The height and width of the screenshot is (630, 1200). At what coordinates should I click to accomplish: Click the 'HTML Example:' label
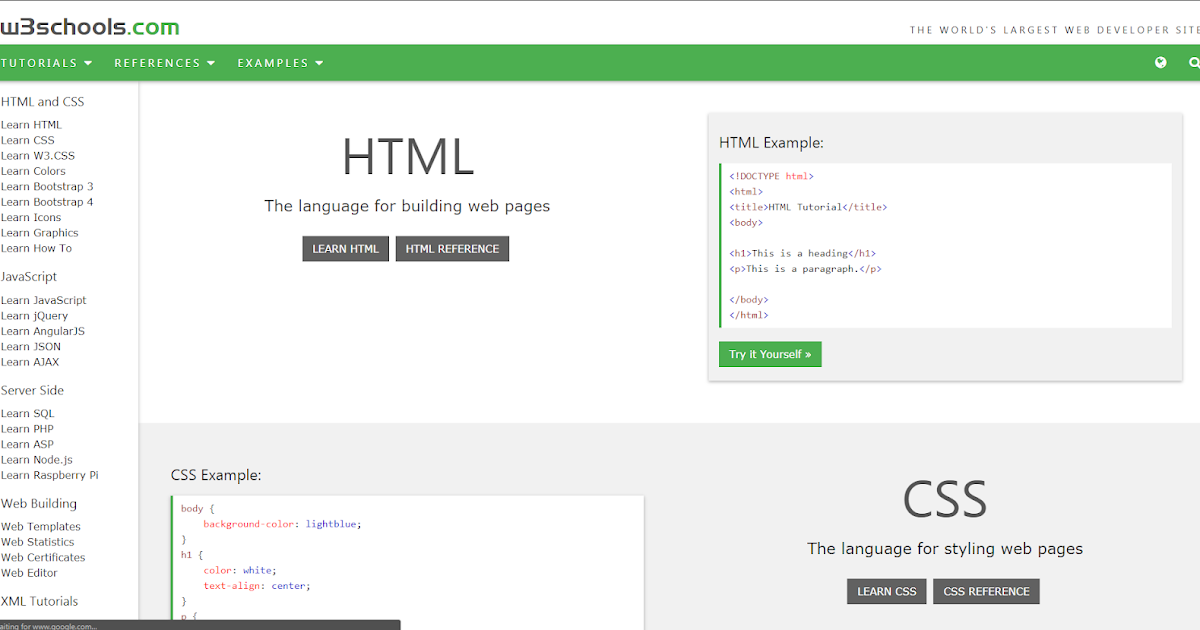tap(771, 143)
